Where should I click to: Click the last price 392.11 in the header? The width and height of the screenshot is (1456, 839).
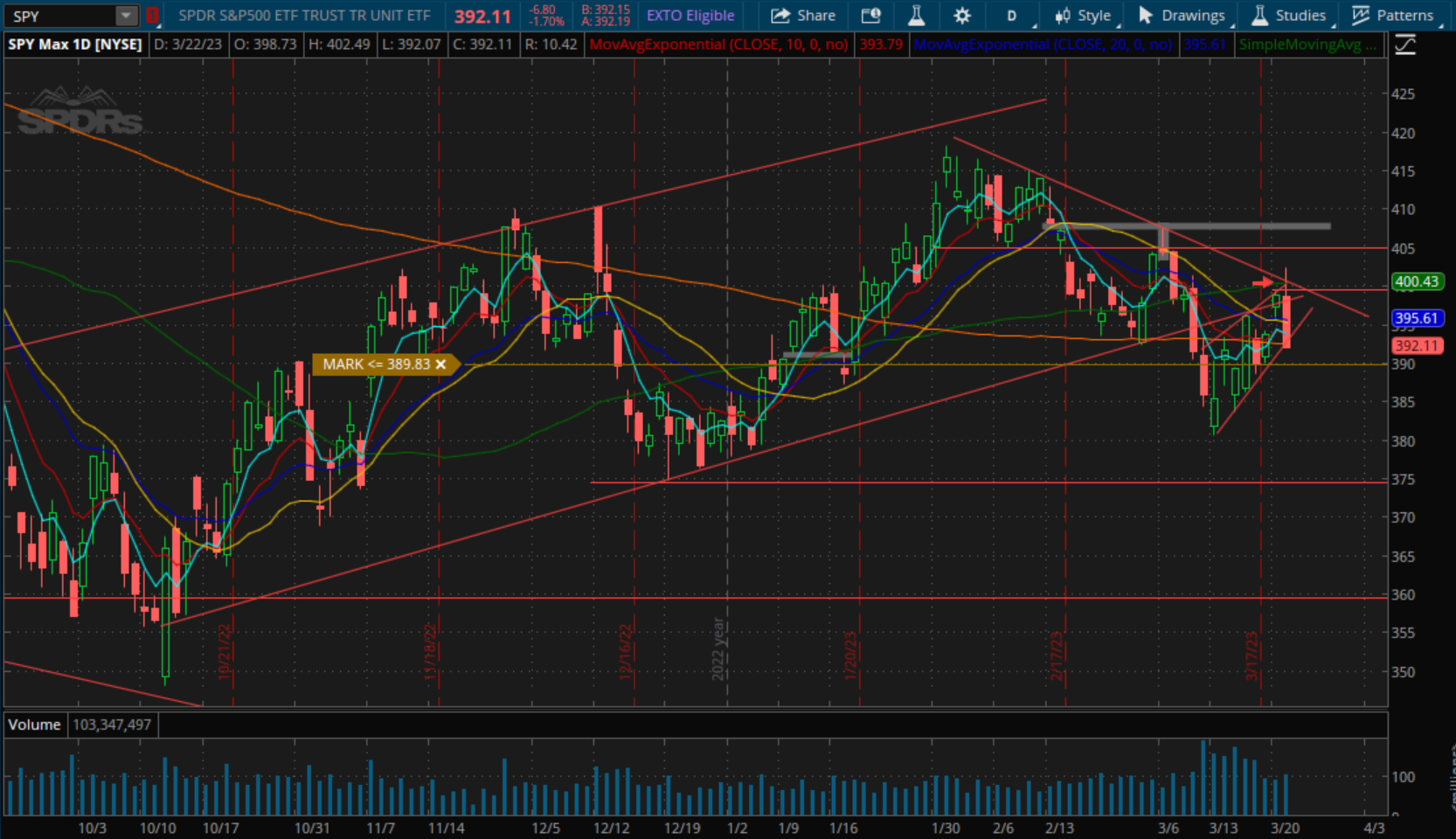tap(482, 17)
